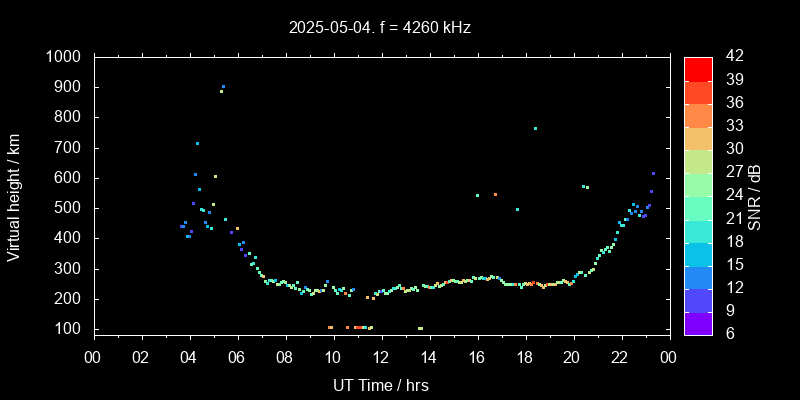Click the isolated data point near 760 km
Screen dimensions: 800x400
click(x=535, y=128)
